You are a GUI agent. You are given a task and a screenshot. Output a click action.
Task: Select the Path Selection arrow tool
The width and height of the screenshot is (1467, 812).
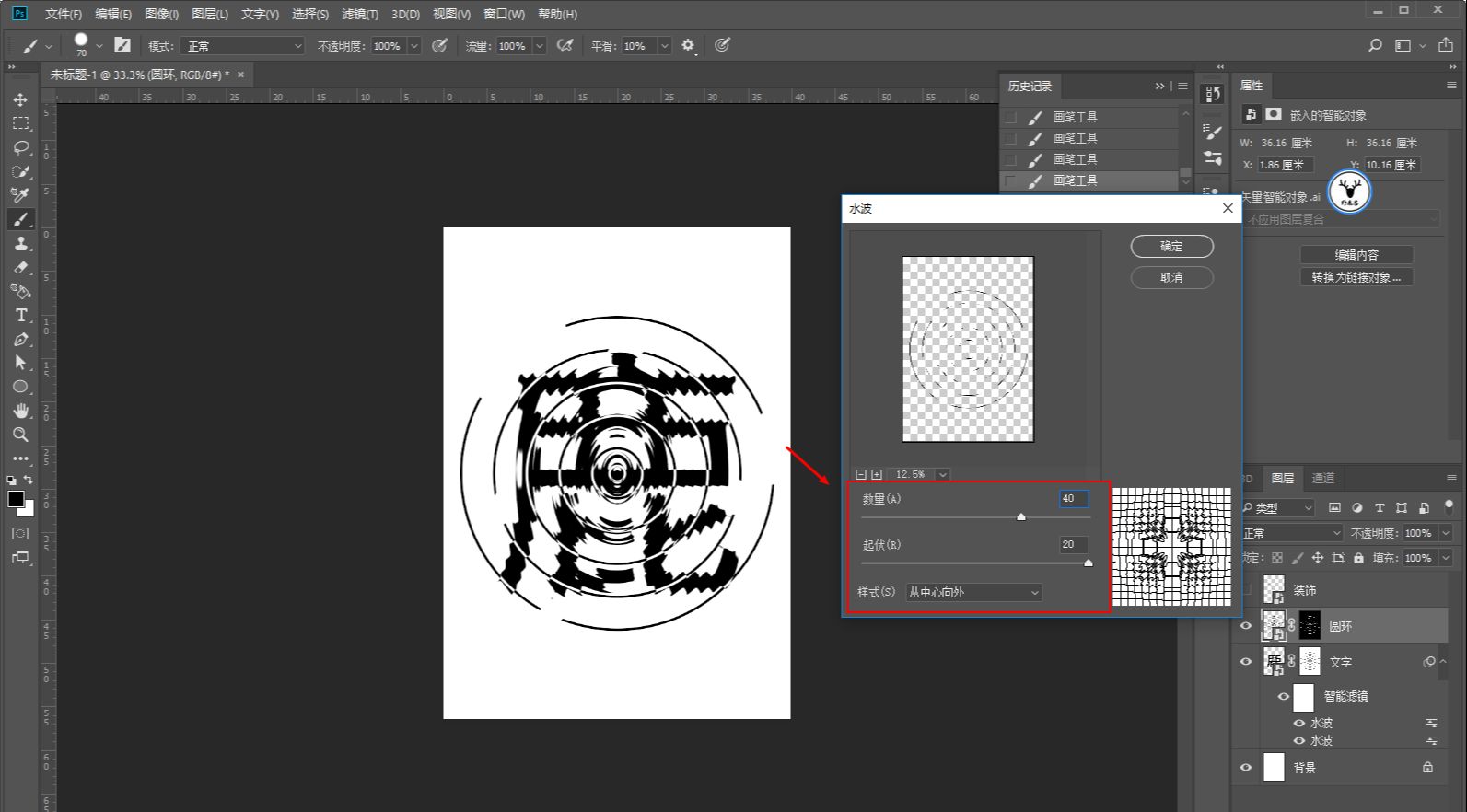point(20,363)
